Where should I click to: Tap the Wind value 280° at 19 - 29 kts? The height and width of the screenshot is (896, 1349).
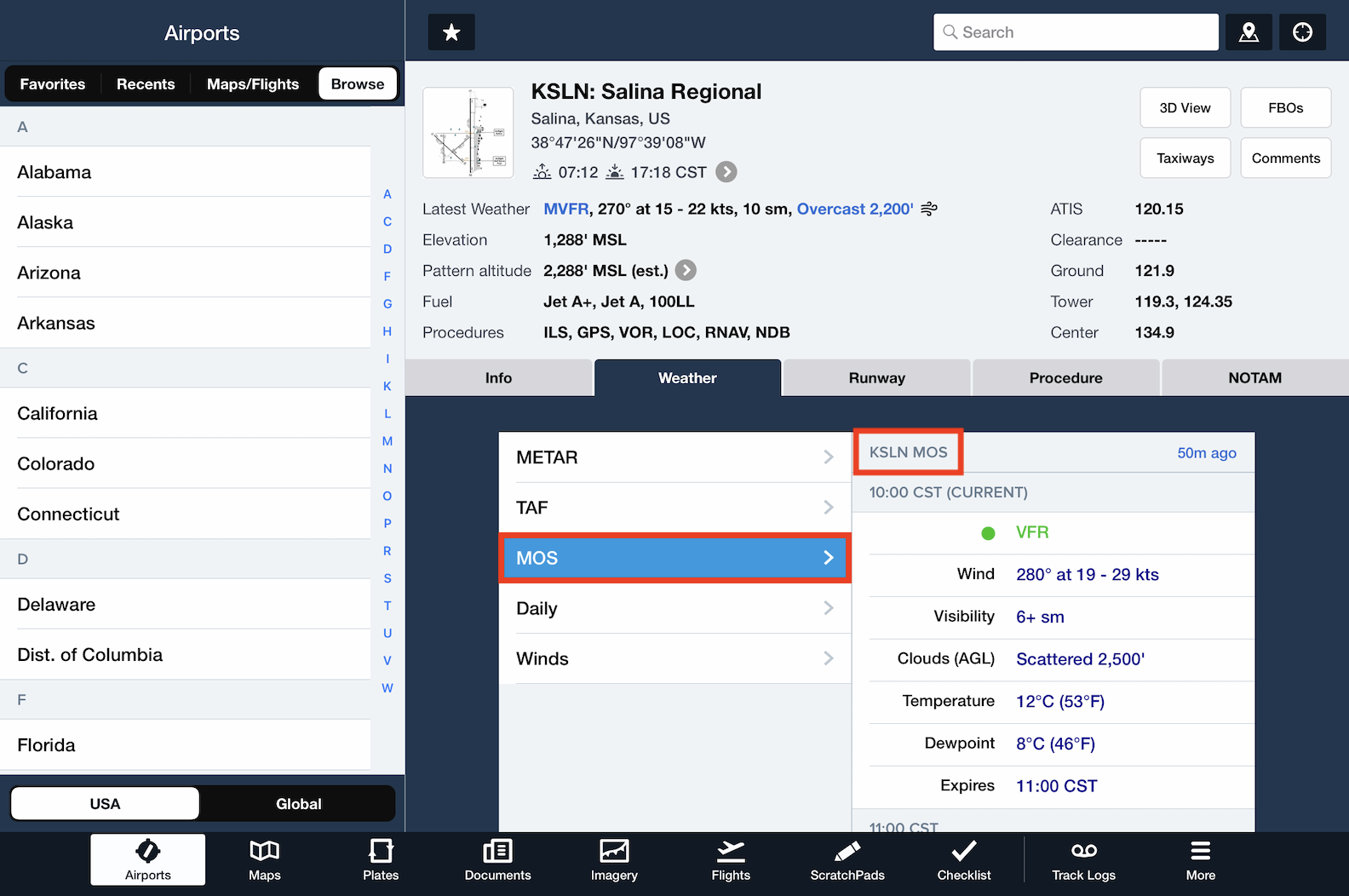pyautogui.click(x=1088, y=575)
